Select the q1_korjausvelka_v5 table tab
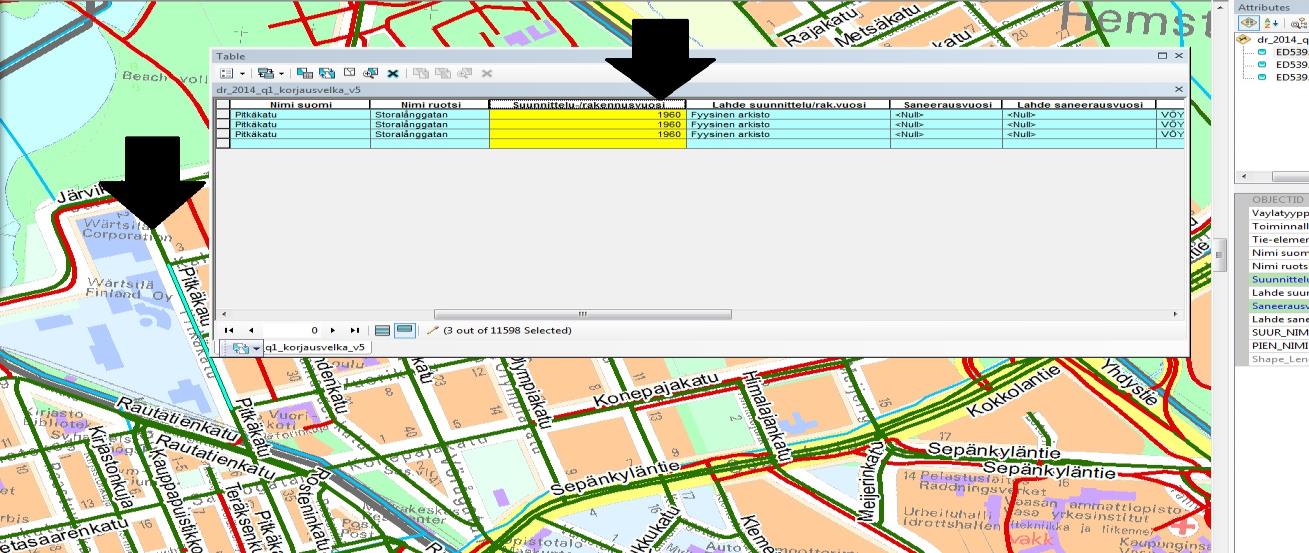The image size is (1309, 553). pos(318,347)
